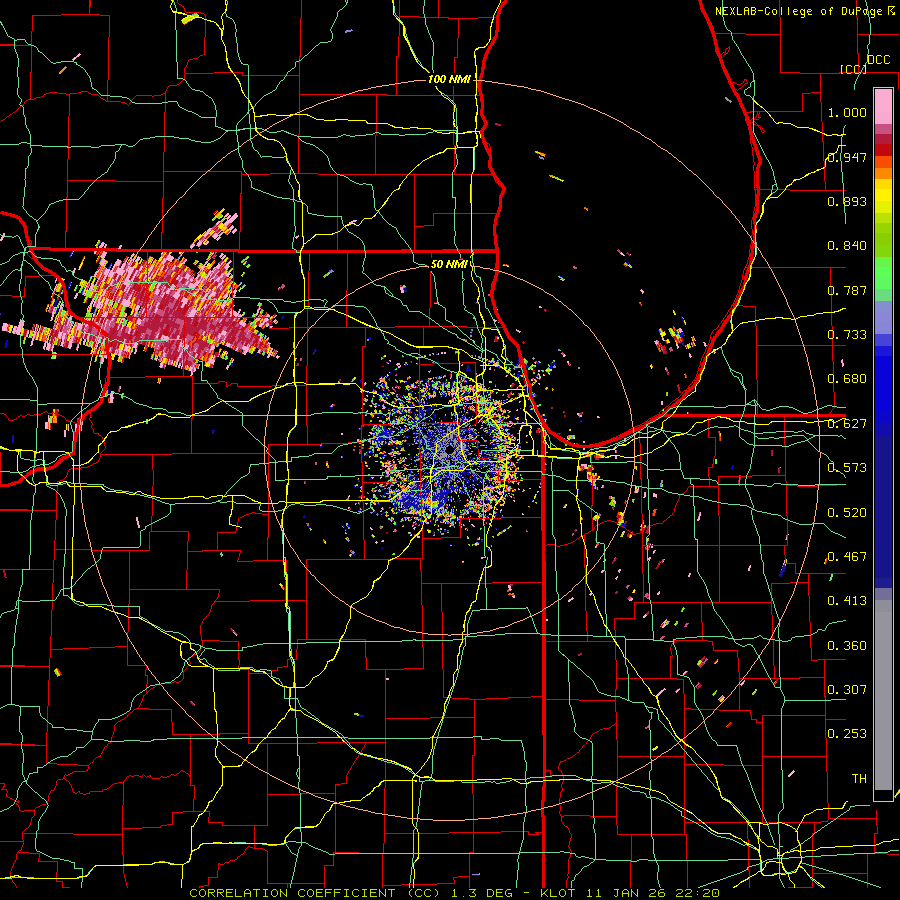
Task: Select the 0.947 legend value
Action: point(847,157)
